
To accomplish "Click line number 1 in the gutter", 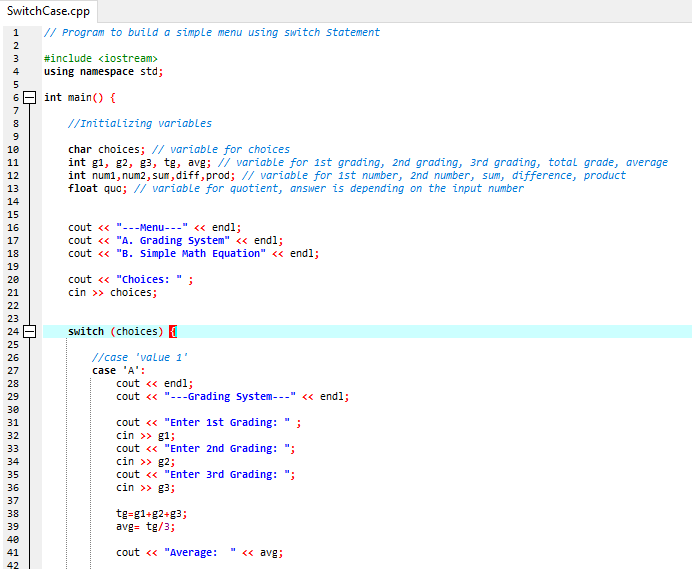I will [16, 33].
